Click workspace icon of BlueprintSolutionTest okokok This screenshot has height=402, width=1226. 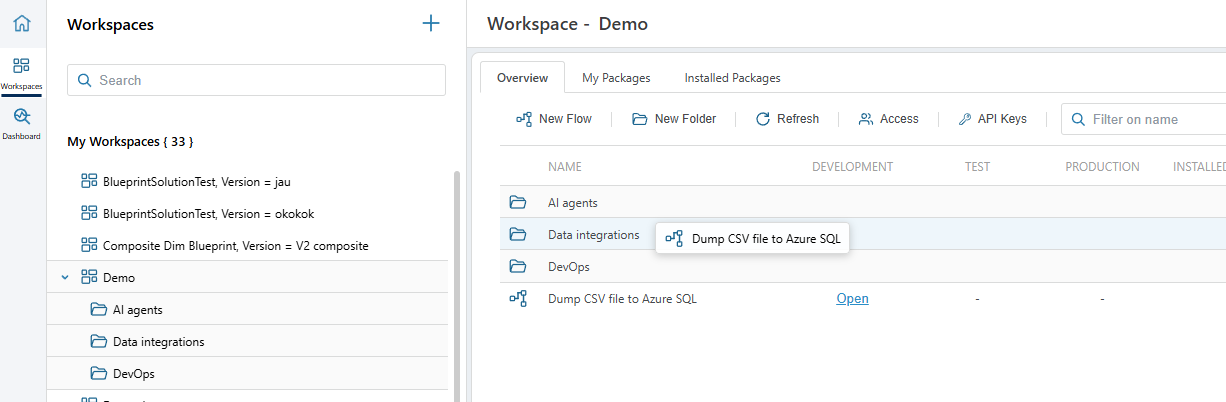coord(88,213)
